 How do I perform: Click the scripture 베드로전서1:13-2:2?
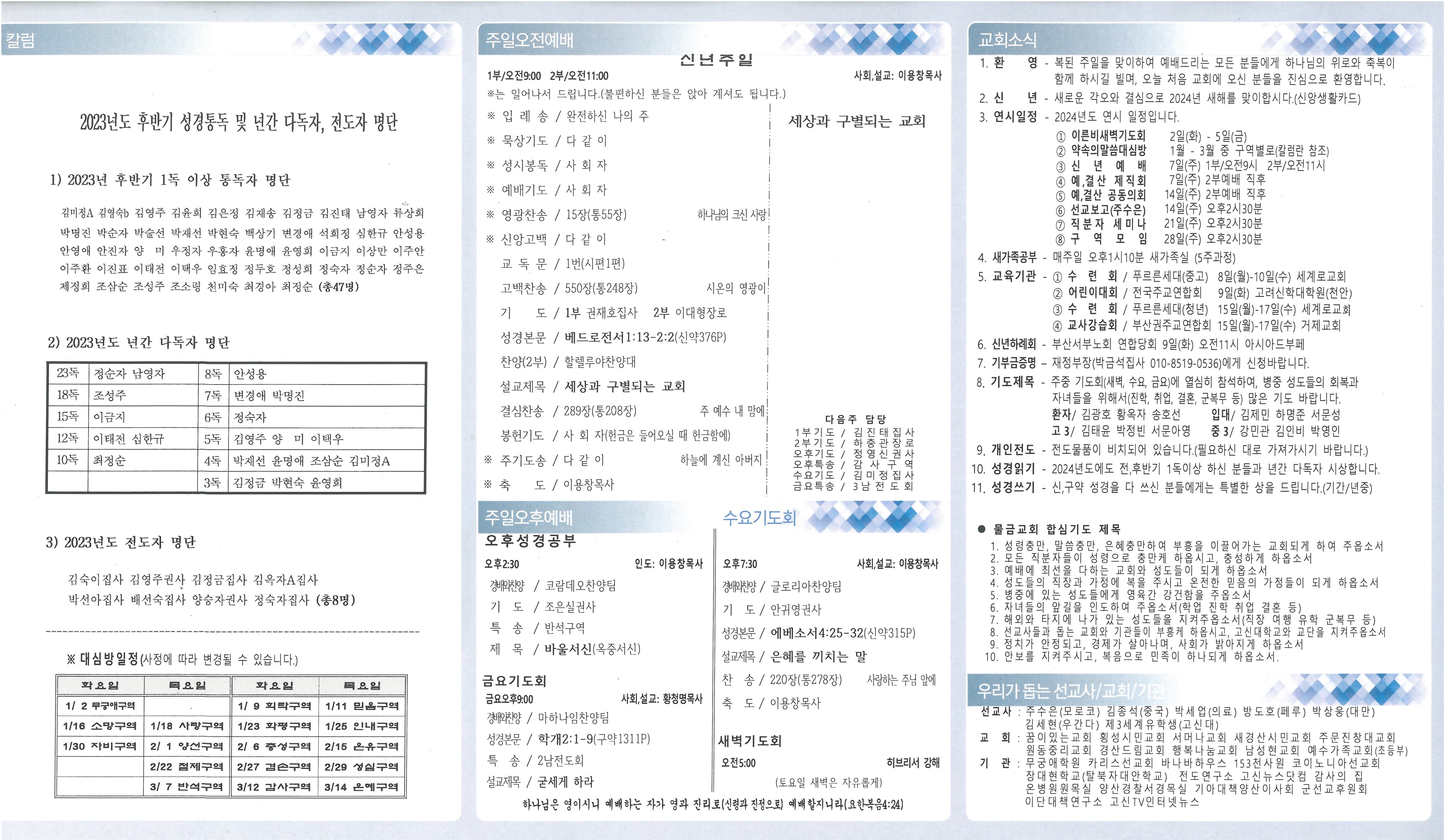pyautogui.click(x=619, y=337)
